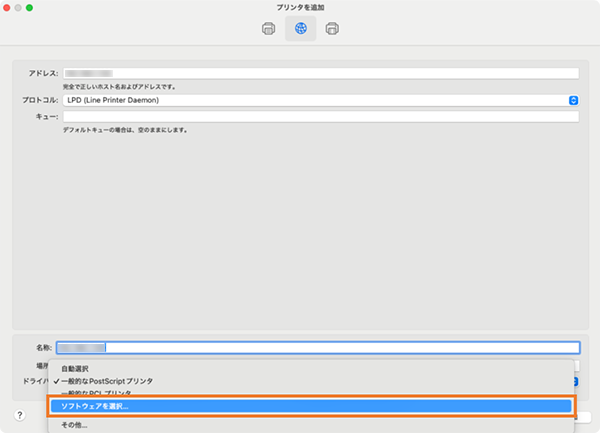Image resolution: width=600 pixels, height=433 pixels.
Task: Open the help question mark button
Action: pyautogui.click(x=20, y=415)
